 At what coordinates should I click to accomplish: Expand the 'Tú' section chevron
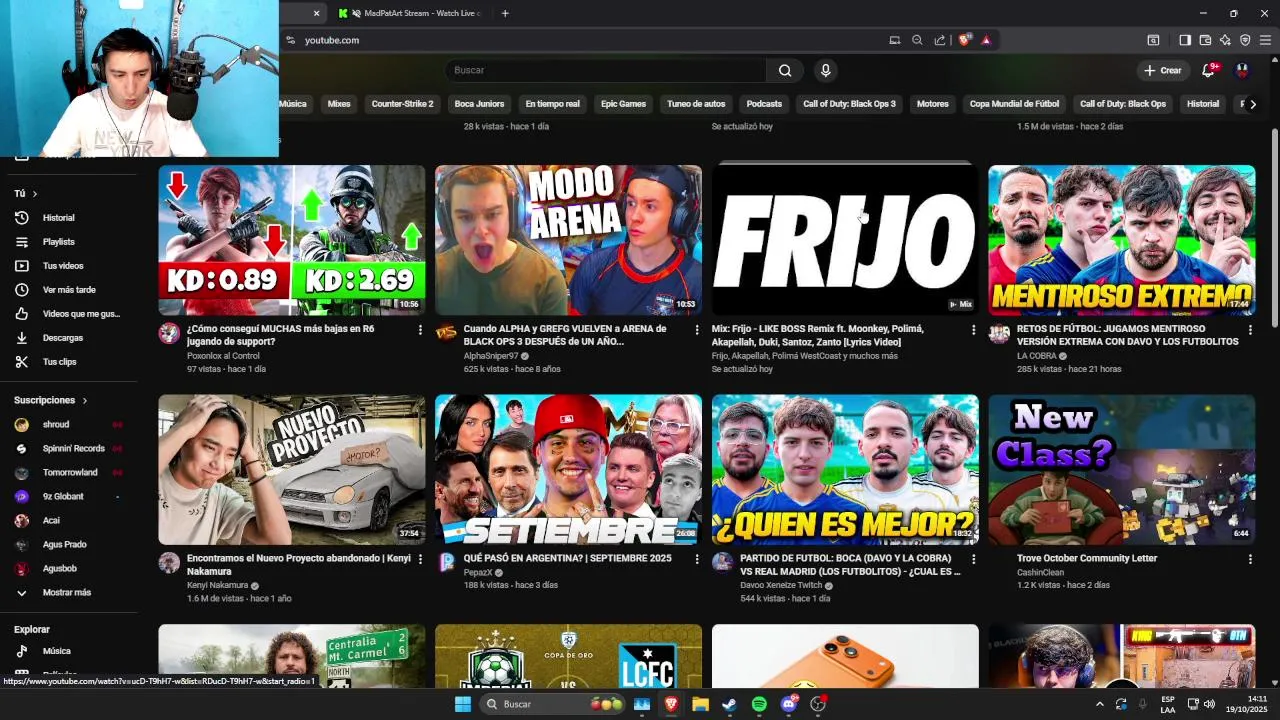click(35, 194)
